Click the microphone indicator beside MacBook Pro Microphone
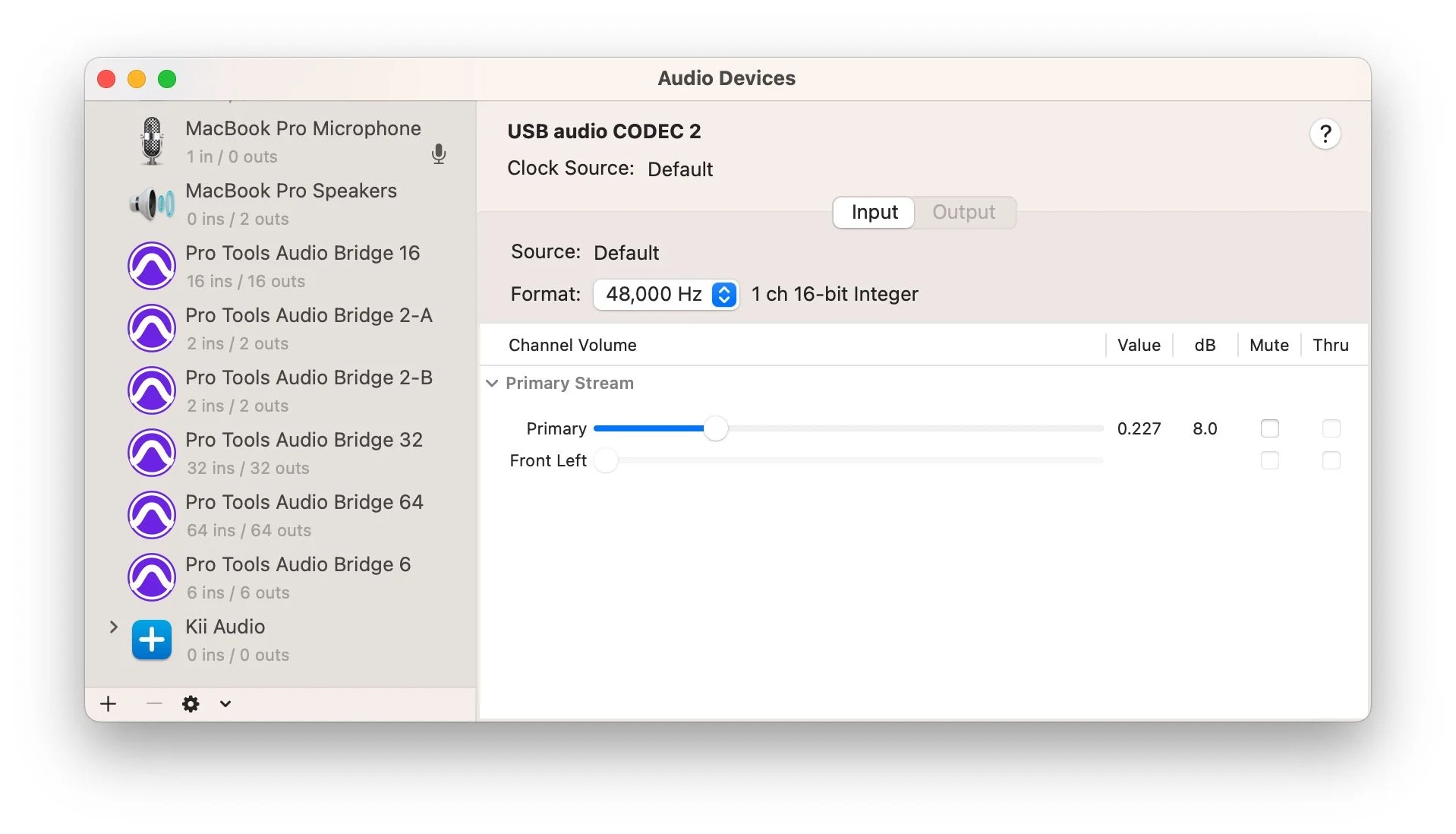 [439, 153]
